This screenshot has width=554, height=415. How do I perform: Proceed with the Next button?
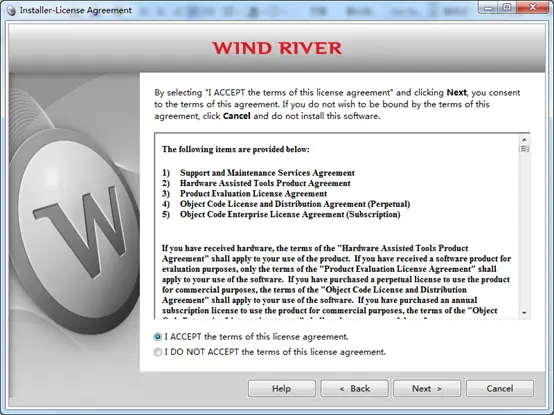point(427,389)
